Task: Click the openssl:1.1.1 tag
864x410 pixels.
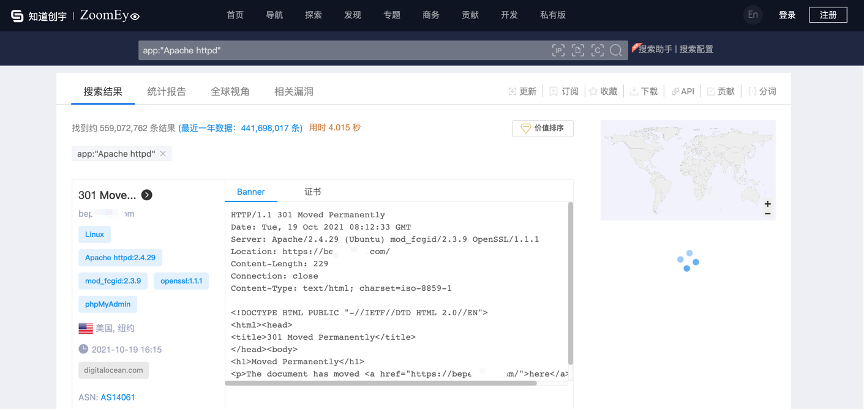Action: [181, 281]
